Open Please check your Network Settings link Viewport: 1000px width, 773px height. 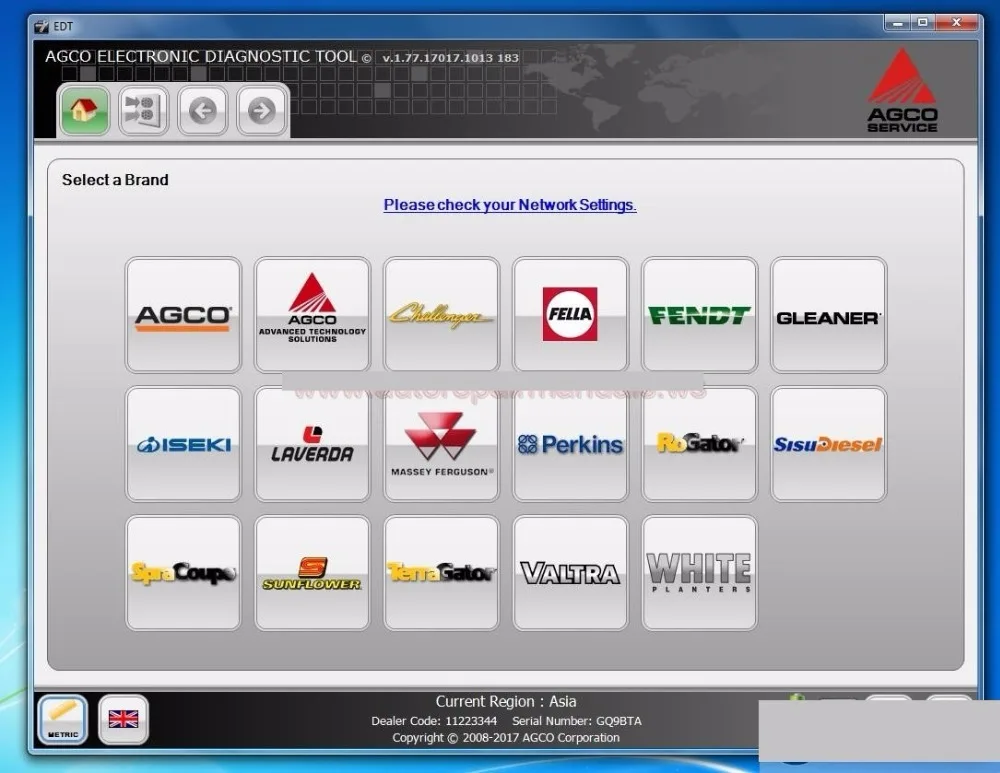pyautogui.click(x=510, y=205)
